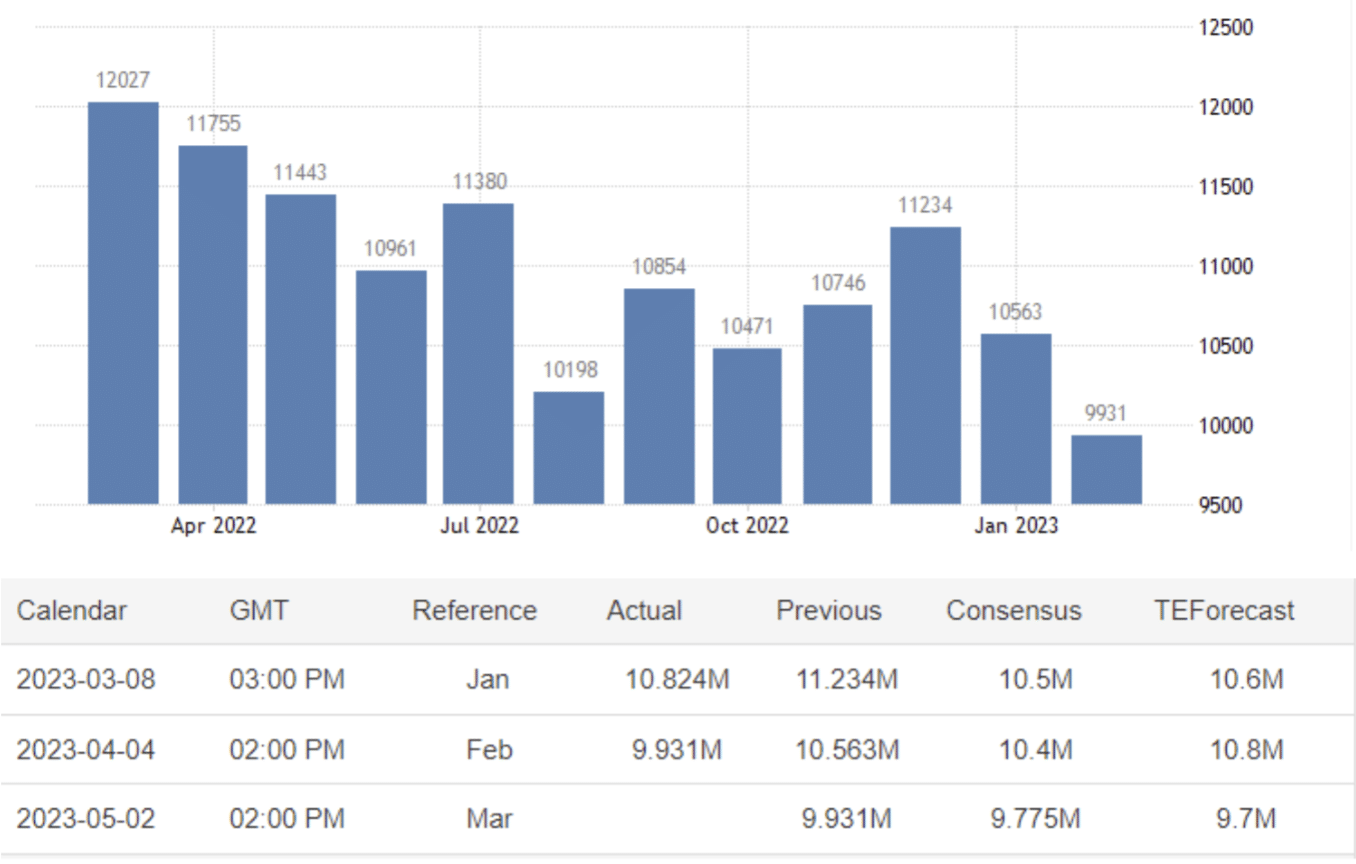Click the TEForecast column header

1224,611
